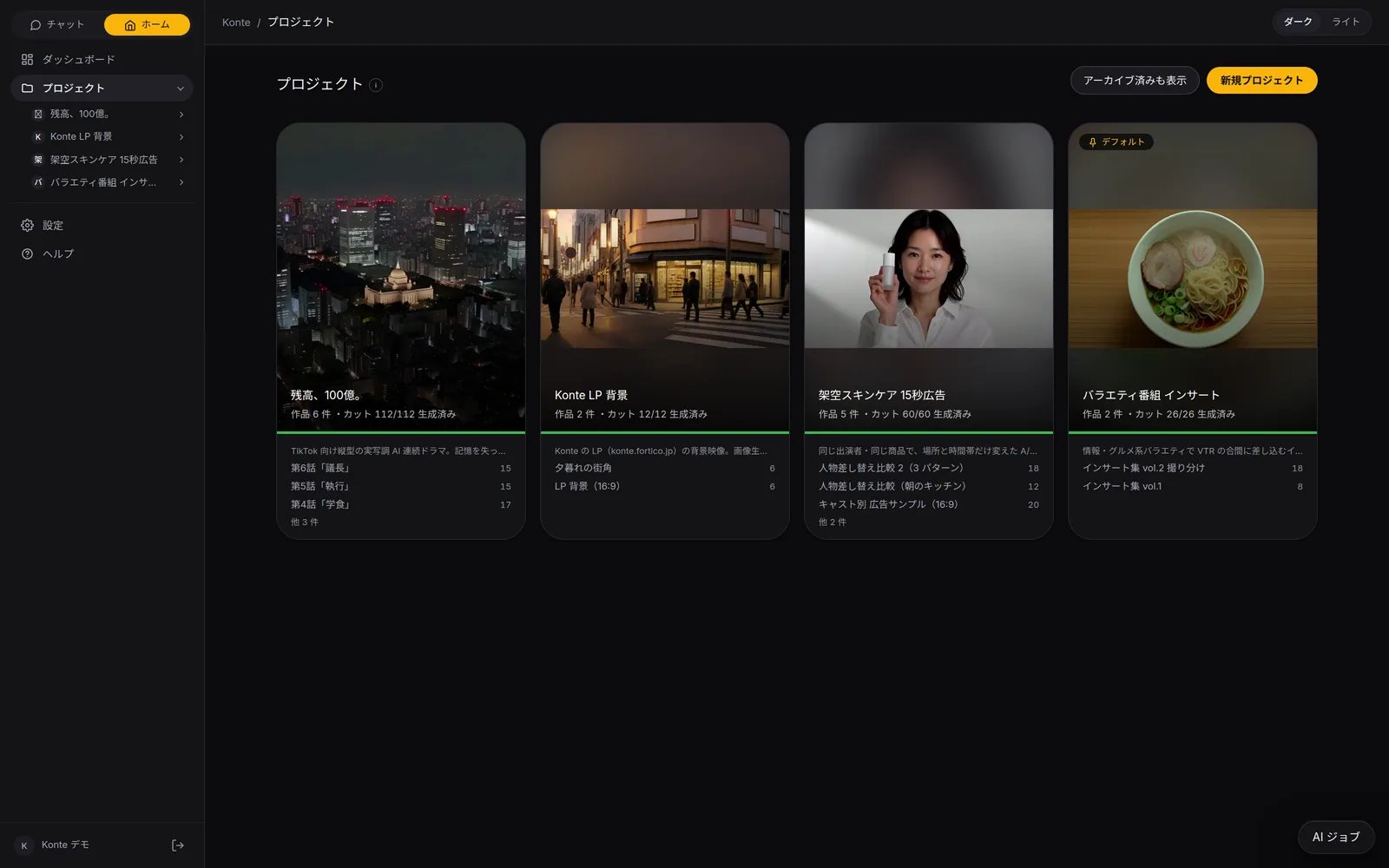Image resolution: width=1389 pixels, height=868 pixels.
Task: Click the info icon beside プロジェクト heading
Action: pyautogui.click(x=376, y=84)
